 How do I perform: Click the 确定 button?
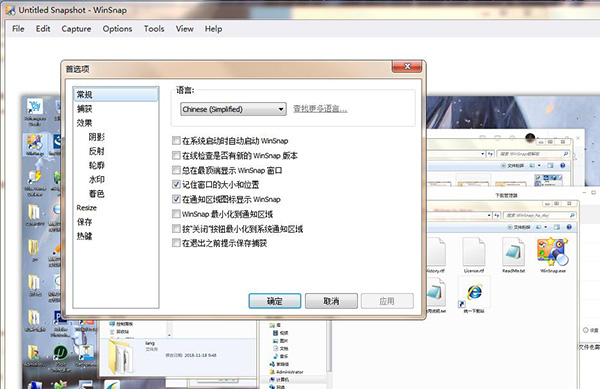(x=275, y=301)
